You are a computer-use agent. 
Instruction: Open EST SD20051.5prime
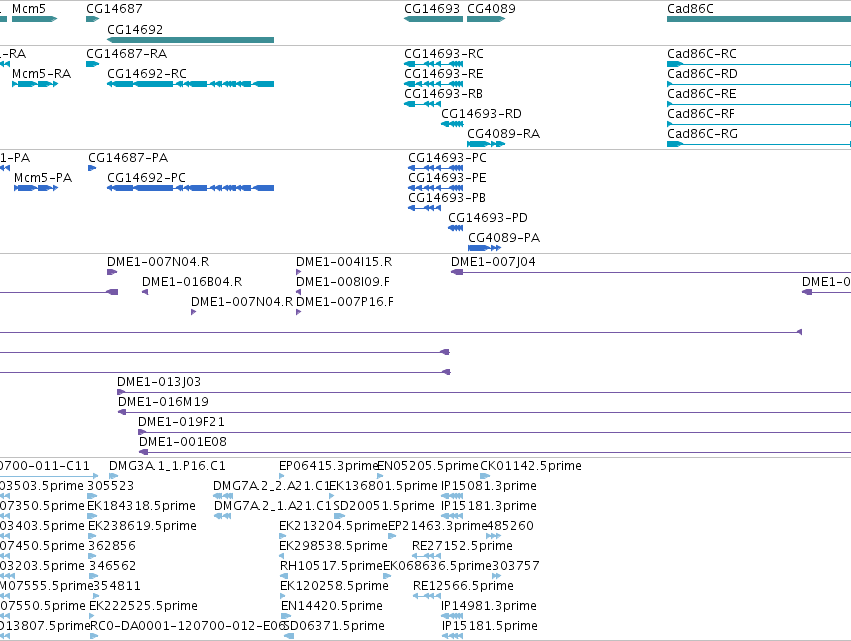pyautogui.click(x=339, y=516)
